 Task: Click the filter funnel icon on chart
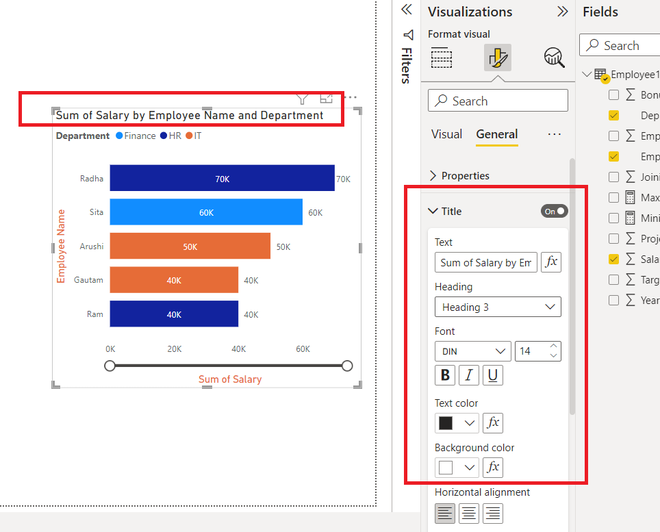pyautogui.click(x=302, y=99)
